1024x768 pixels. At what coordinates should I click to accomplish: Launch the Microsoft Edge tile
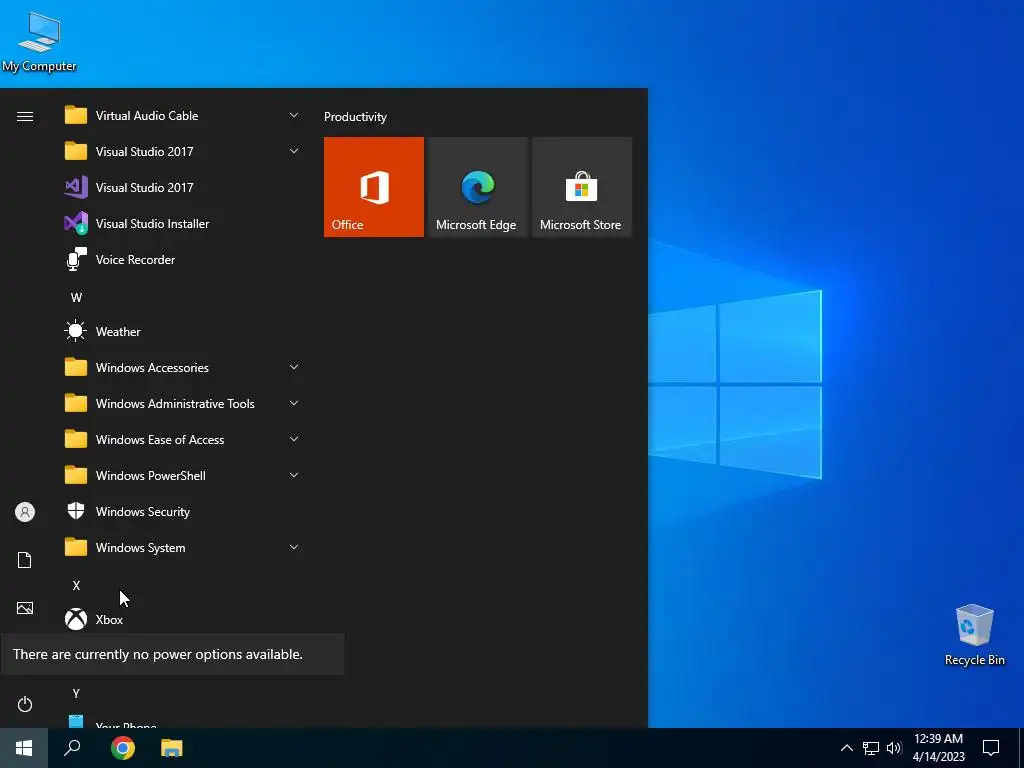click(477, 187)
